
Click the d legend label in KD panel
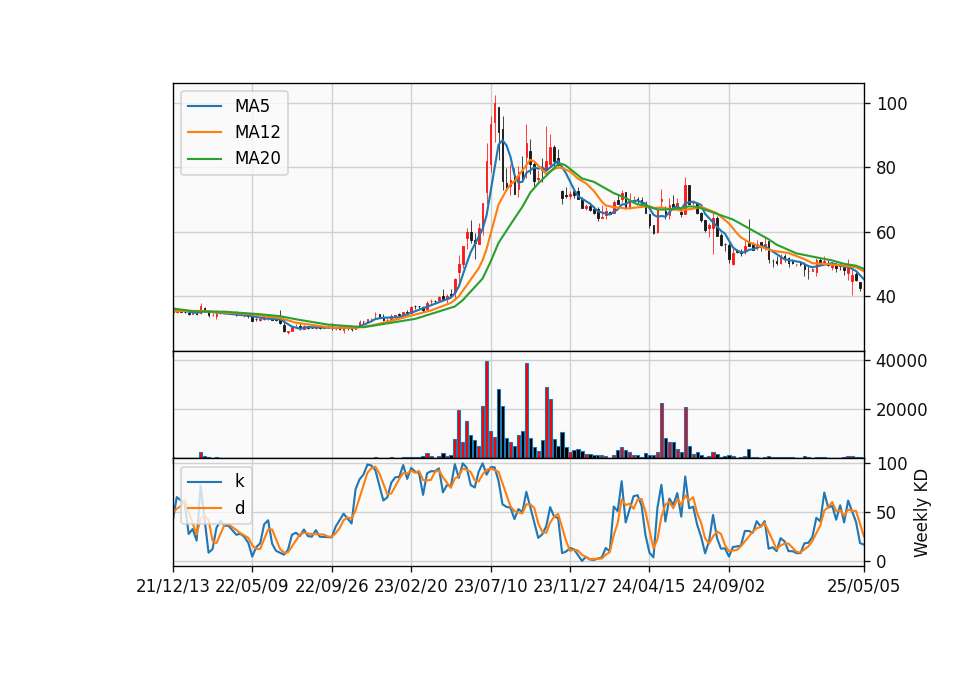pyautogui.click(x=239, y=508)
